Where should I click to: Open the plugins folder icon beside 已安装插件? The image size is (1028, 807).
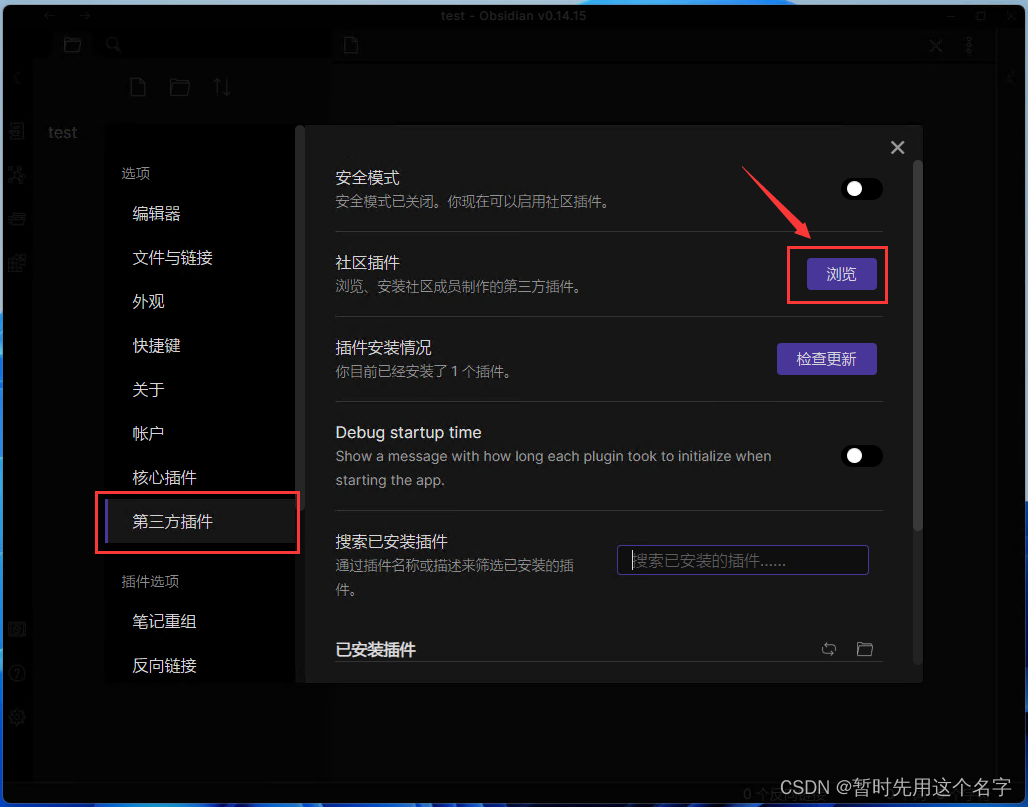click(865, 648)
